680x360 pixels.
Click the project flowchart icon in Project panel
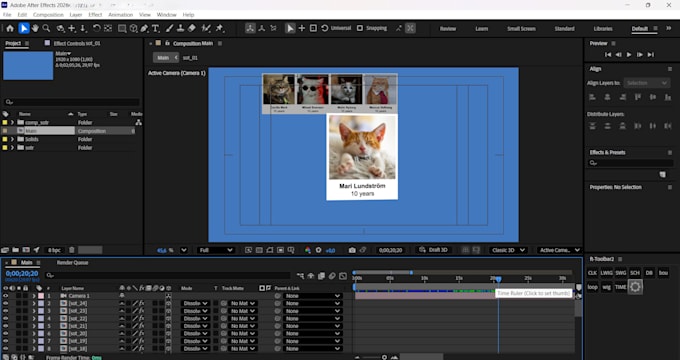(x=138, y=123)
